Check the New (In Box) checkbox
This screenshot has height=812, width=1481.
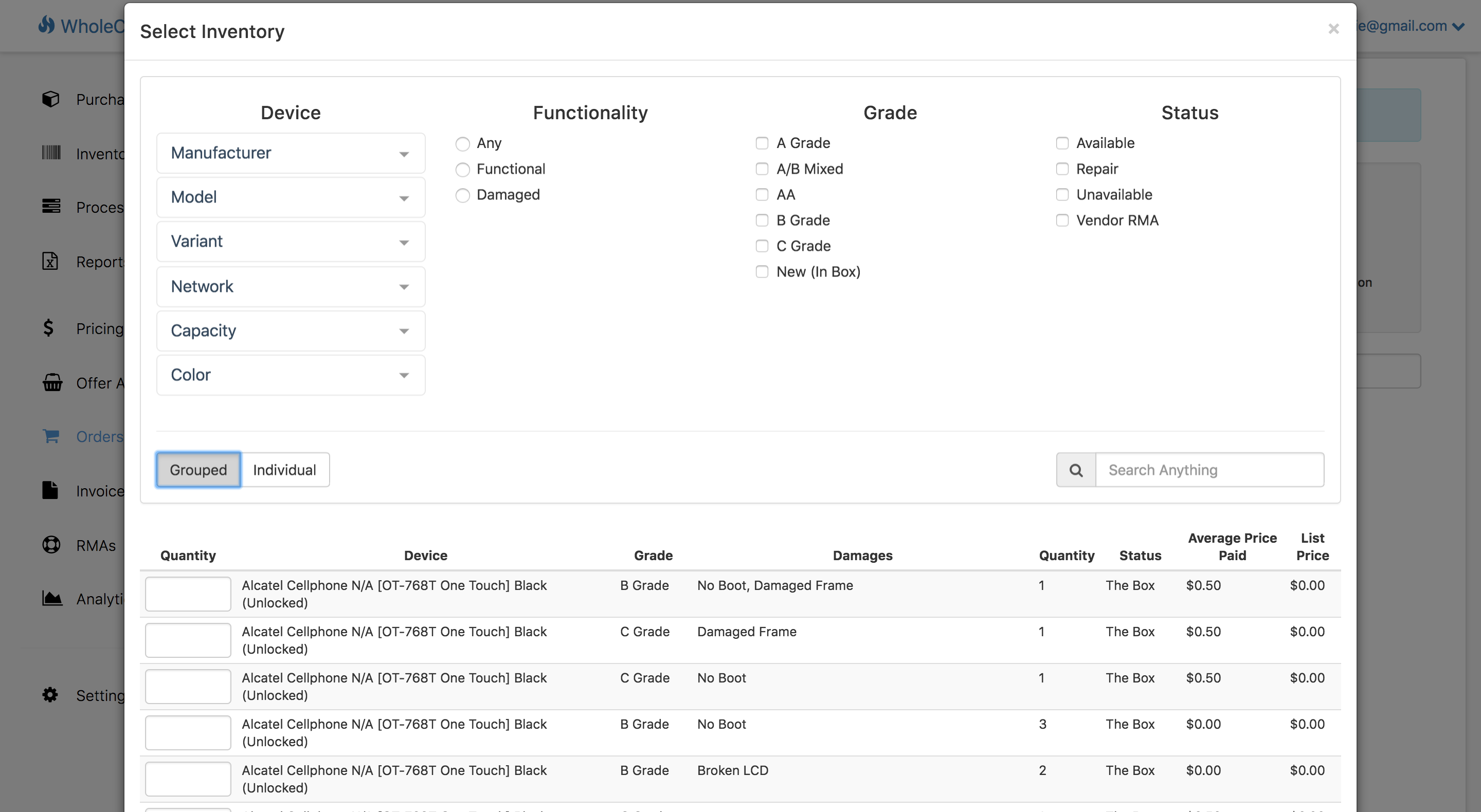pyautogui.click(x=762, y=272)
